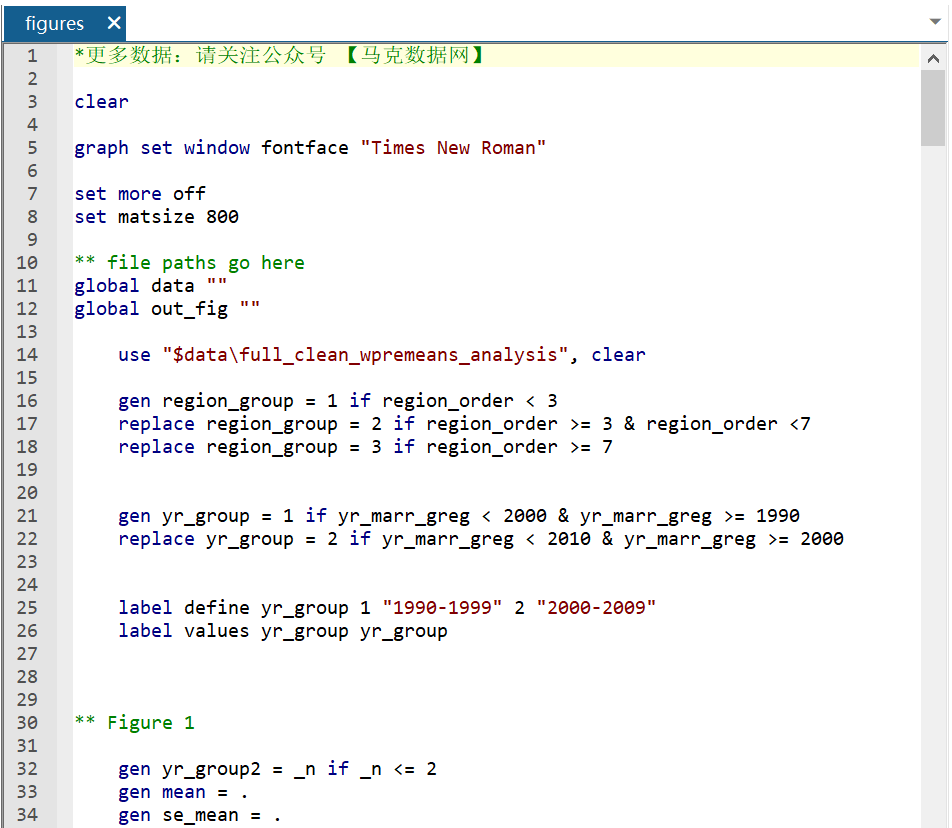Select the figures tab

[x=64, y=24]
